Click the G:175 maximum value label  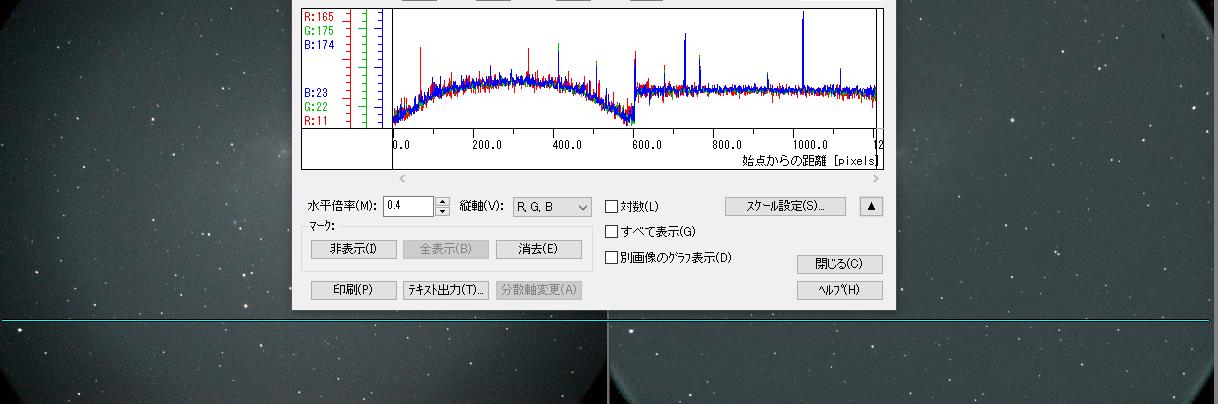pos(318,31)
